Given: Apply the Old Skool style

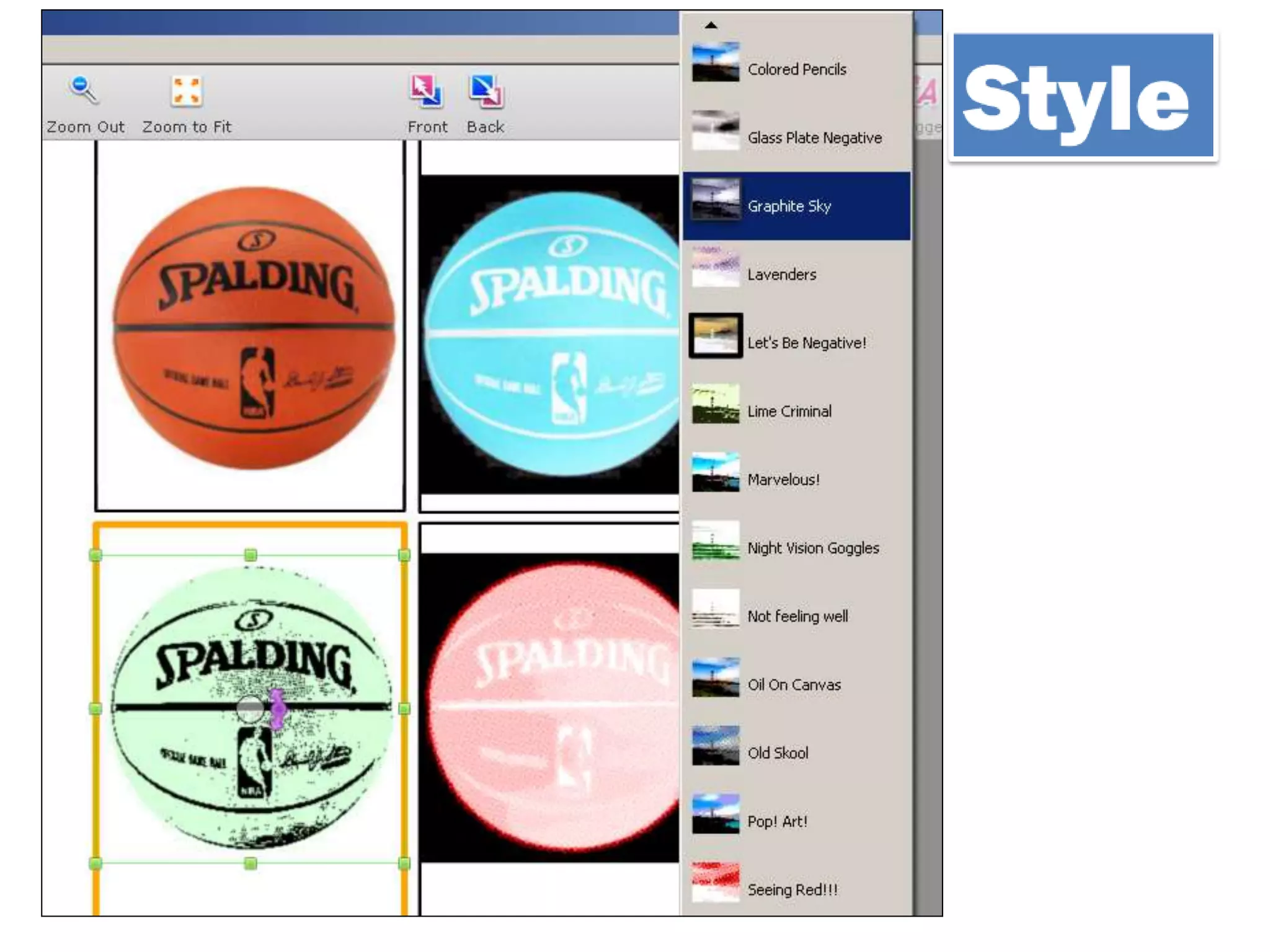Looking at the screenshot, I should (778, 752).
